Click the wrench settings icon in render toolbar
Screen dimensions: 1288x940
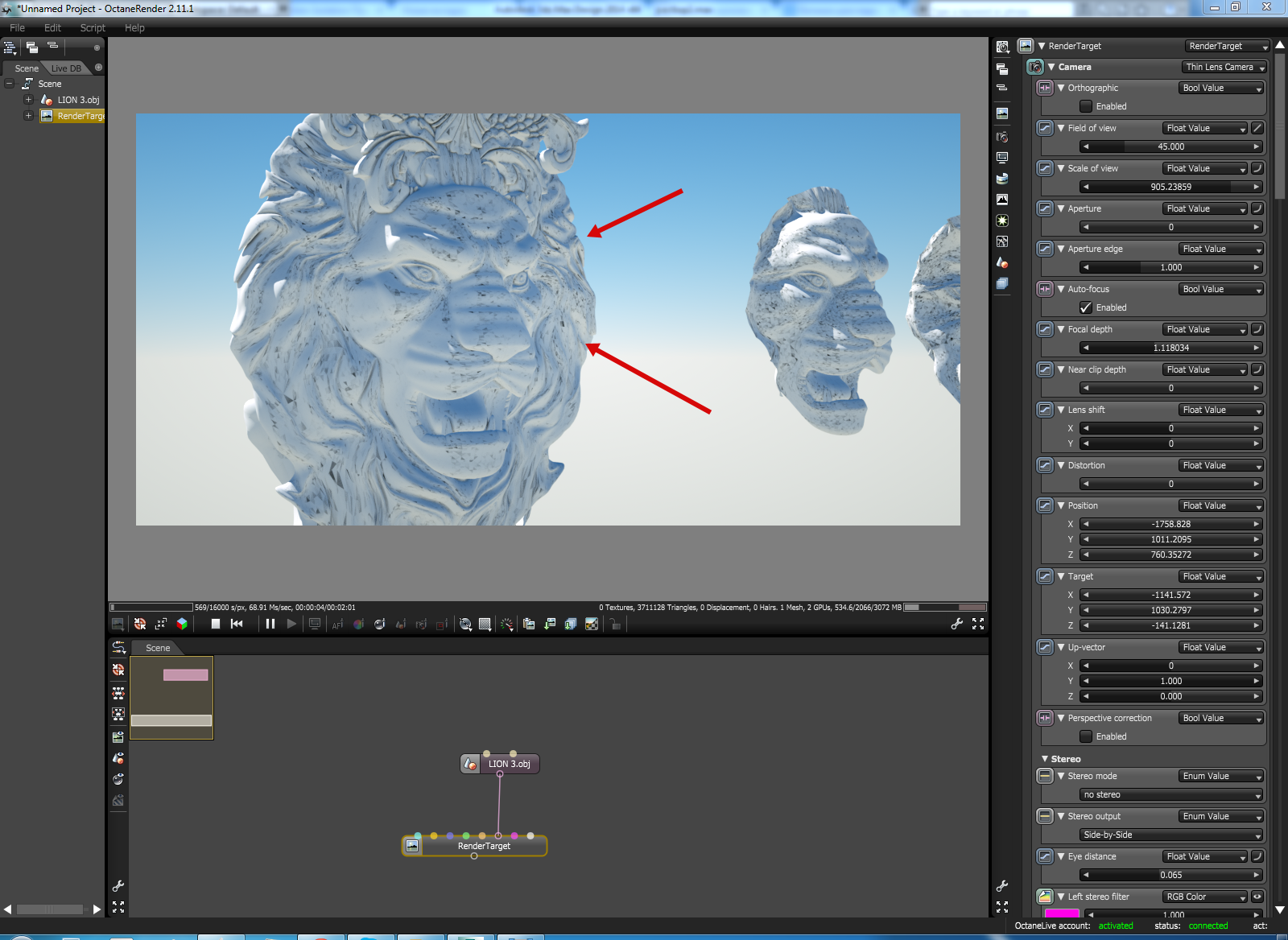(x=957, y=624)
